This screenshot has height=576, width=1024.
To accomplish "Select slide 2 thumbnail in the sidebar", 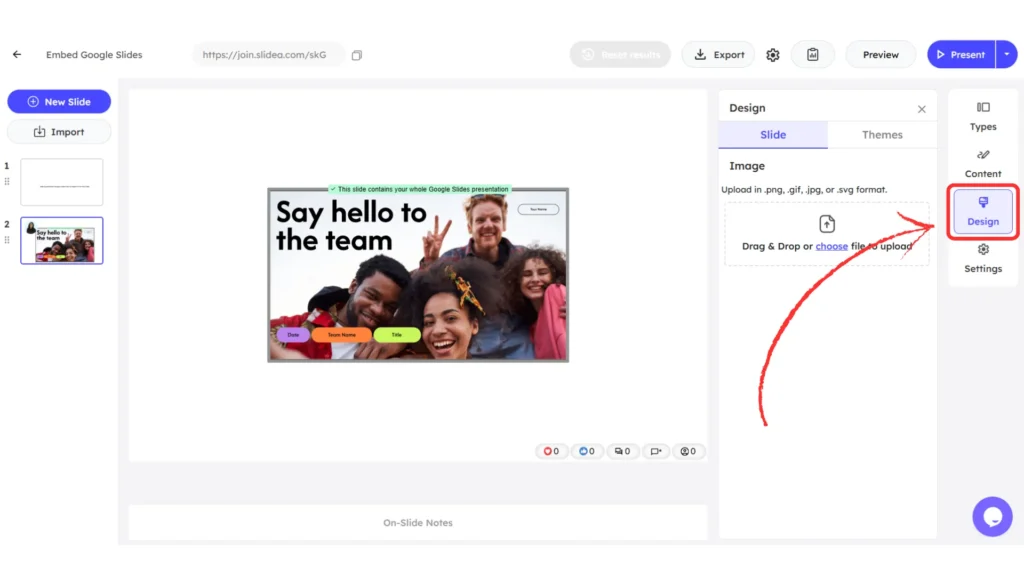I will click(61, 240).
